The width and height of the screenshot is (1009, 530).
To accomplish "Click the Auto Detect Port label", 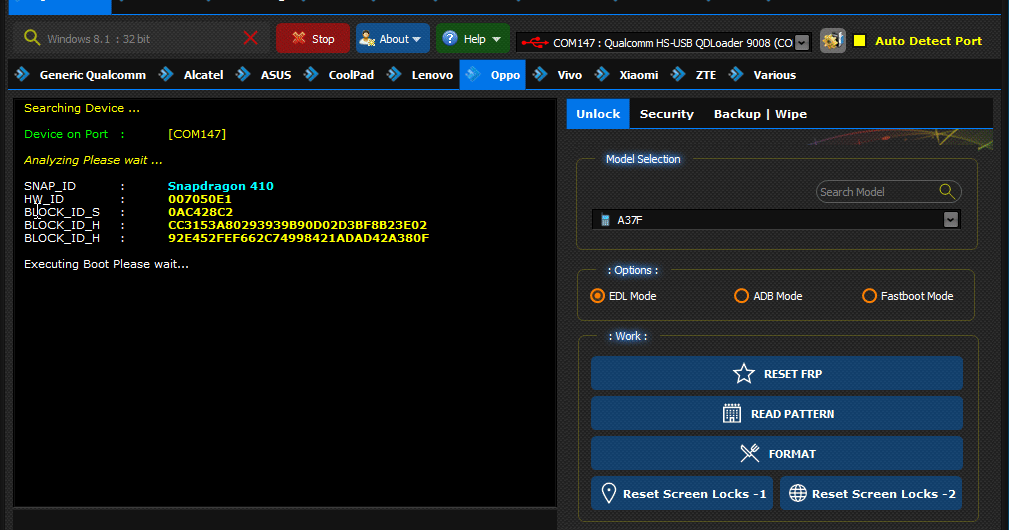I will click(x=928, y=41).
